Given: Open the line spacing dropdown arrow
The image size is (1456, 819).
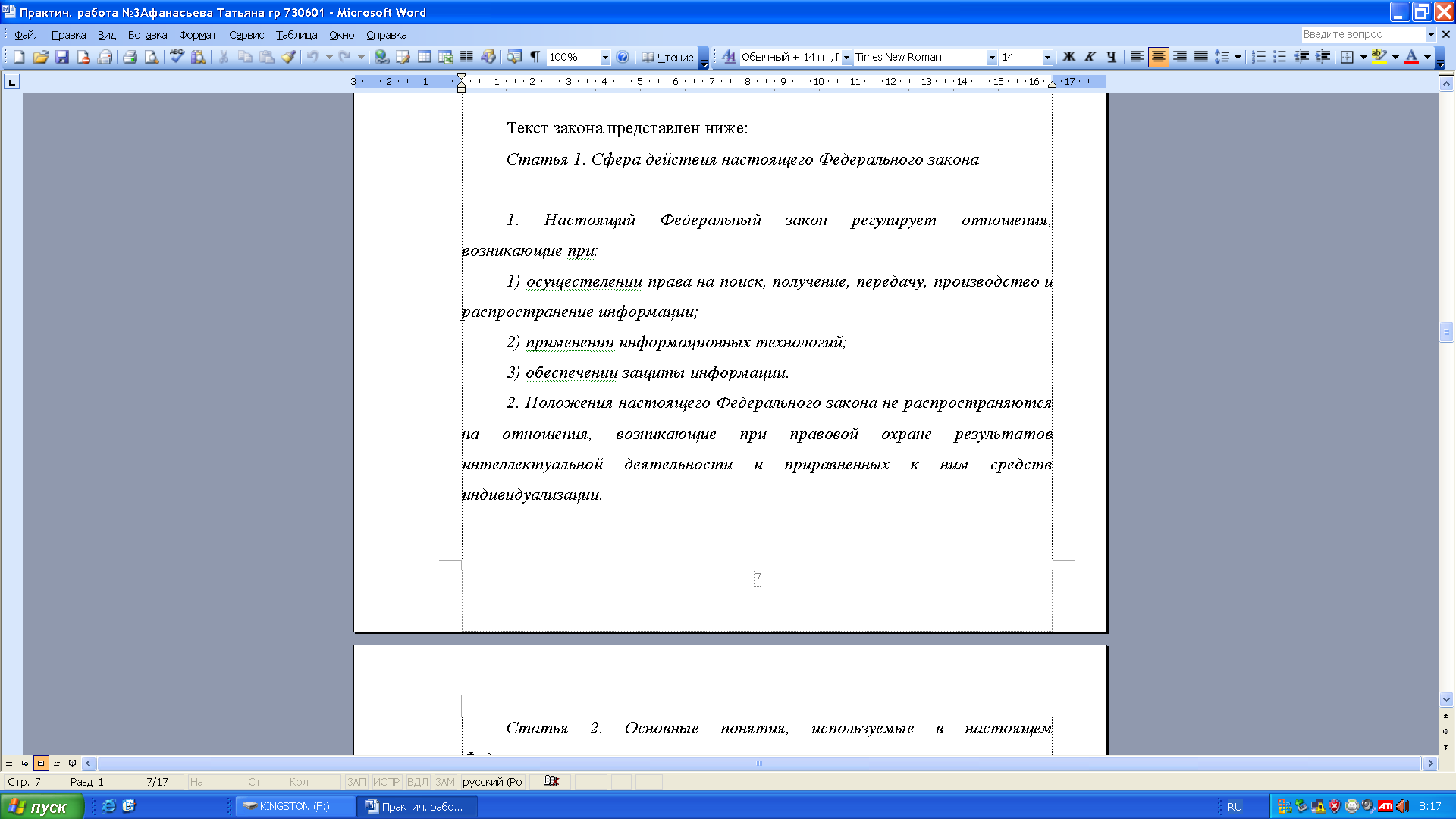Looking at the screenshot, I should (1238, 57).
